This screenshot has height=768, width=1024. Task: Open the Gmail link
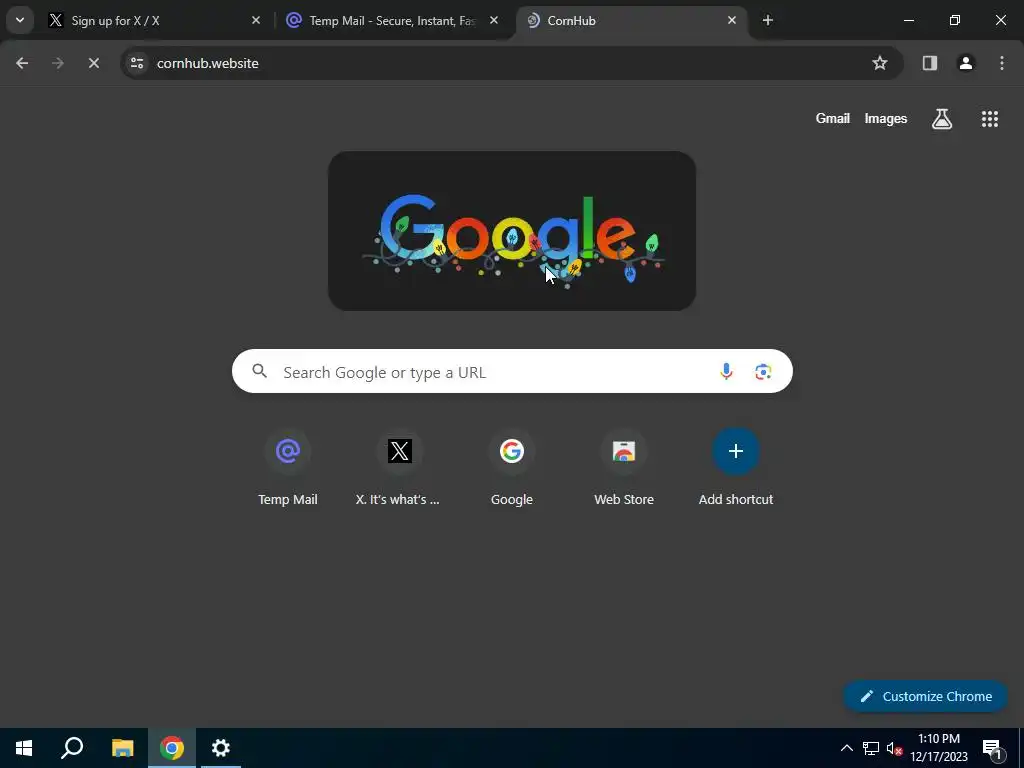tap(833, 118)
